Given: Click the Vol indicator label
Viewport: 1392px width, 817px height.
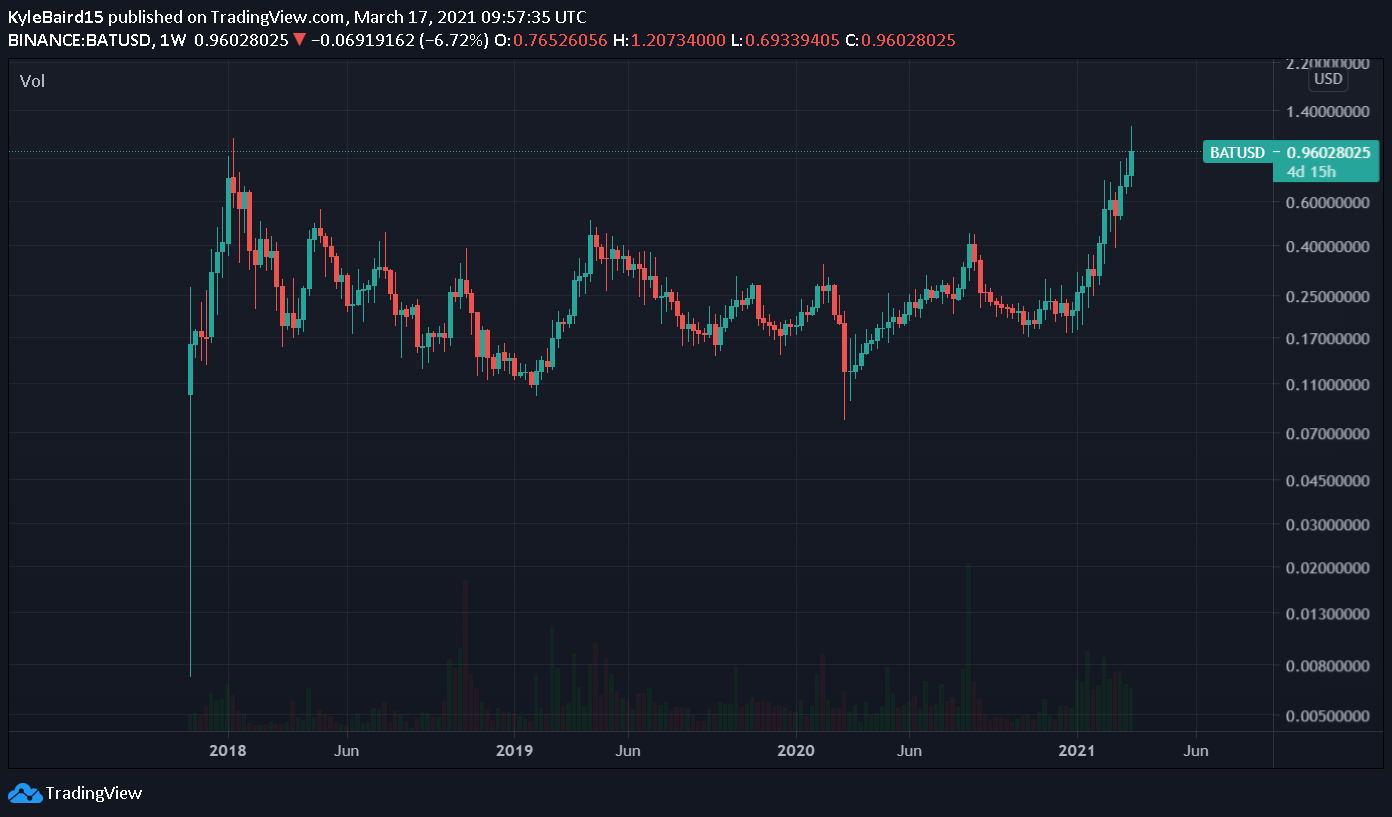Looking at the screenshot, I should pyautogui.click(x=33, y=81).
